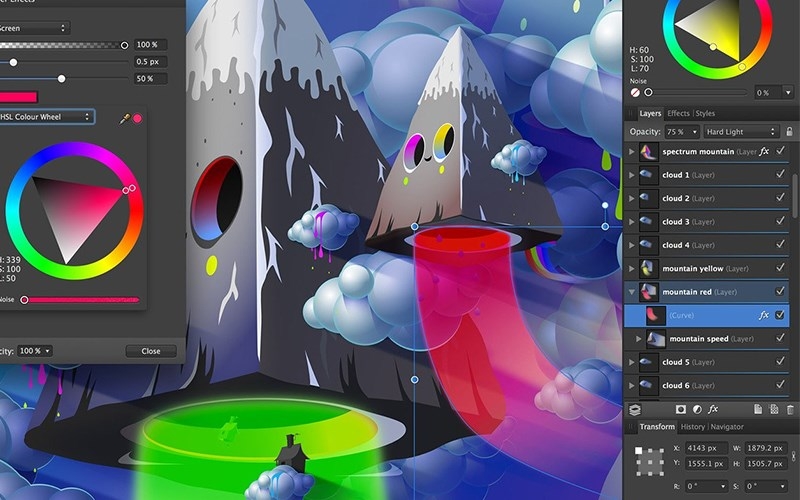Click the Add Pixel Layer checkered icon
This screenshot has width=800, height=500.
point(774,409)
